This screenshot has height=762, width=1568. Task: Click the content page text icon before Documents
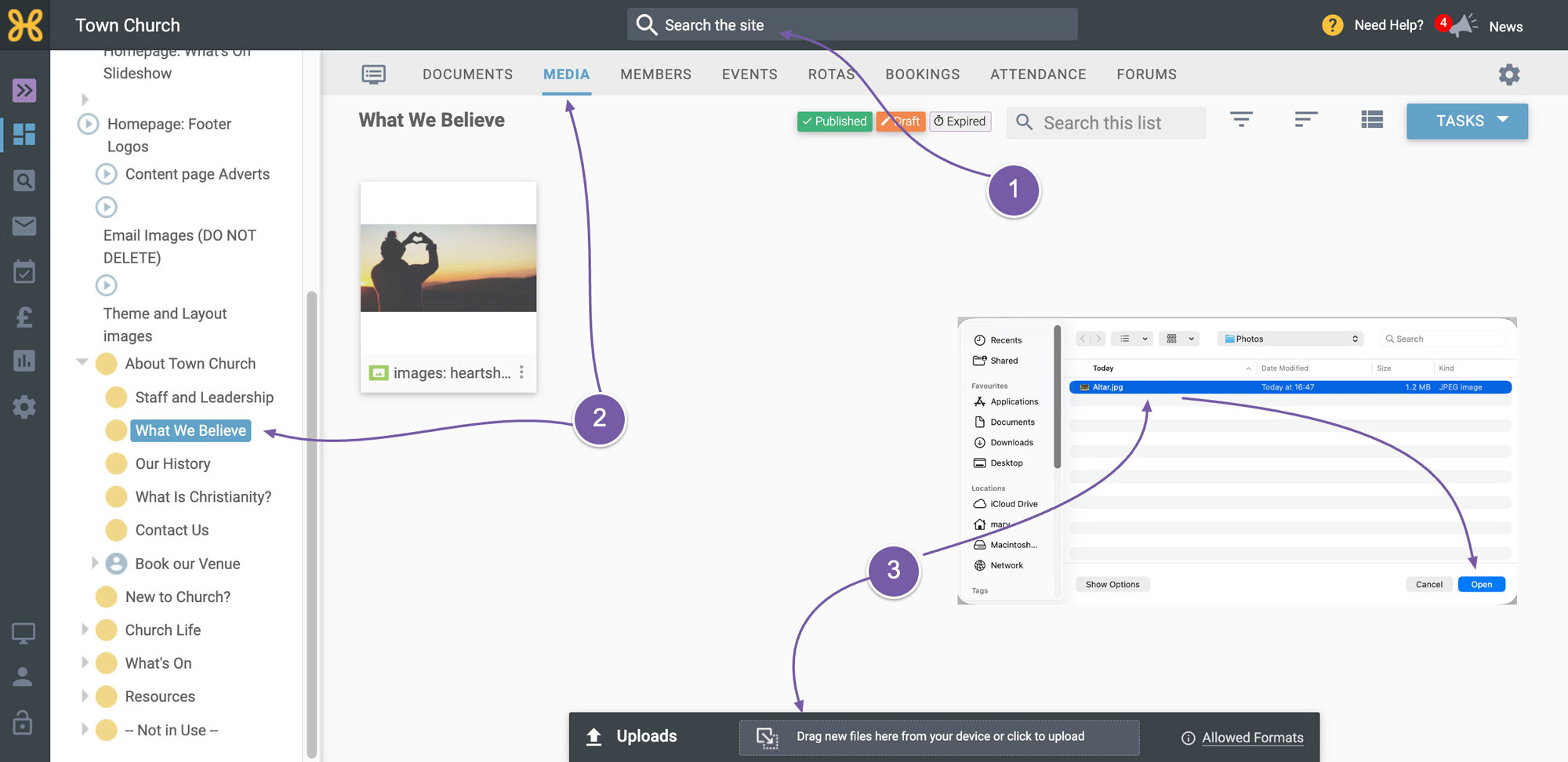tap(374, 74)
